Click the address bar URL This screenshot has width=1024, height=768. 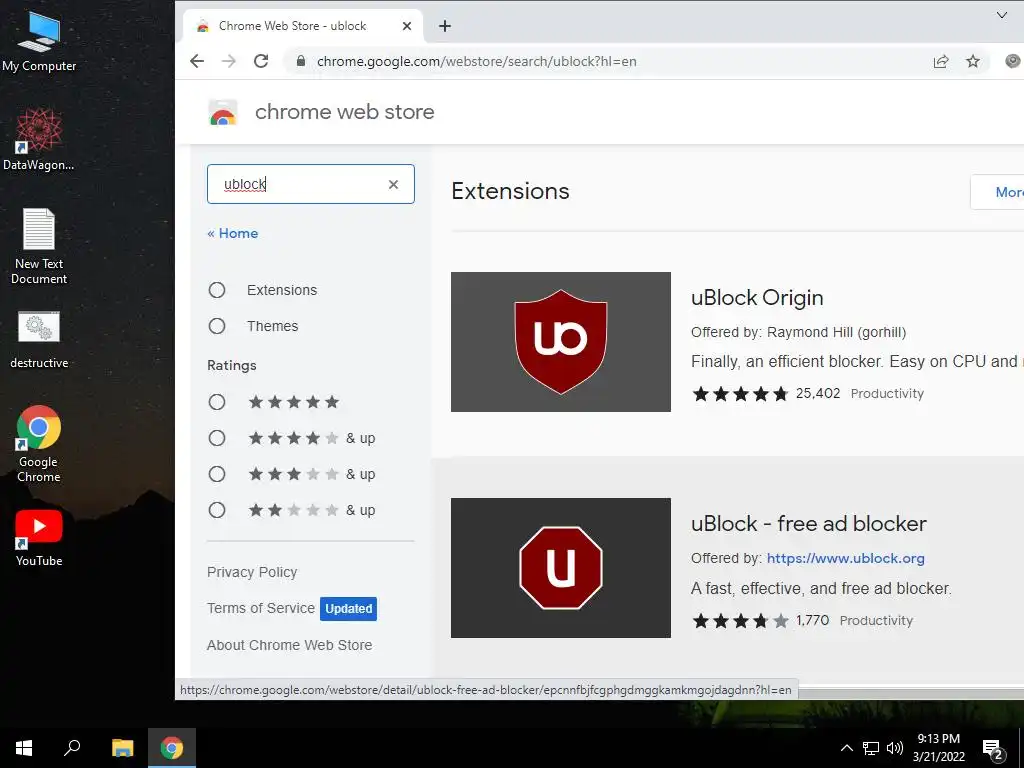476,61
